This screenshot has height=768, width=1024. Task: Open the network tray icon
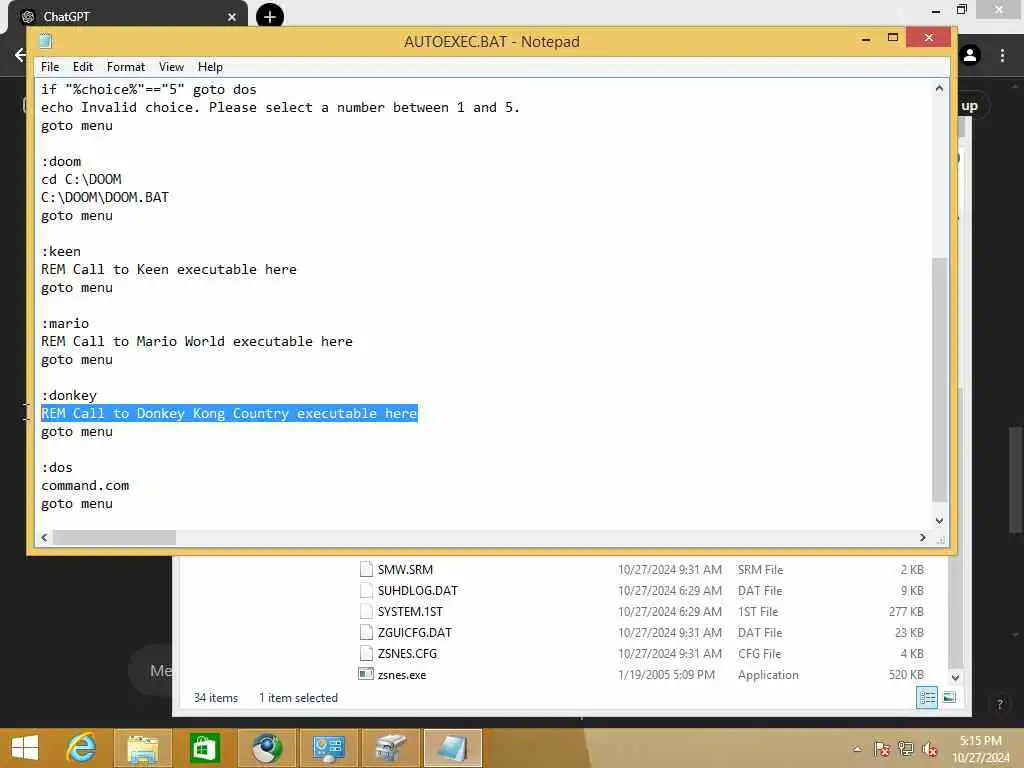[905, 749]
